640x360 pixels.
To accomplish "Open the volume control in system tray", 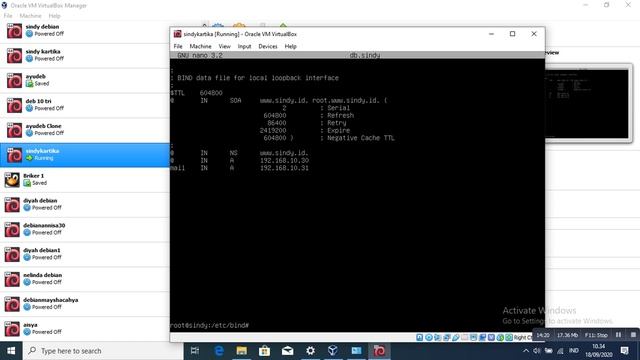I will (x=537, y=351).
